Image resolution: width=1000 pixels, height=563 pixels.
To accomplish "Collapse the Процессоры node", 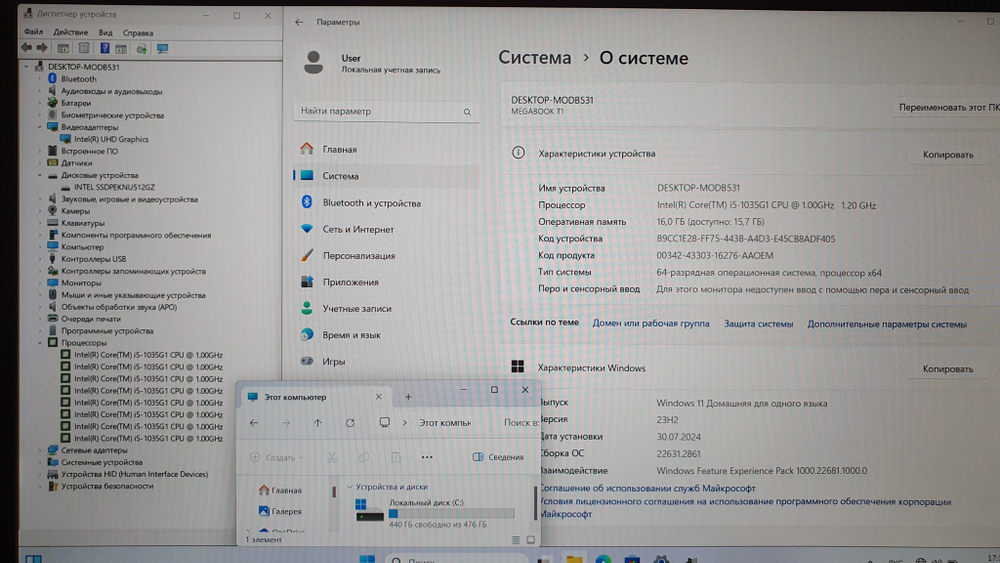I will click(x=40, y=342).
